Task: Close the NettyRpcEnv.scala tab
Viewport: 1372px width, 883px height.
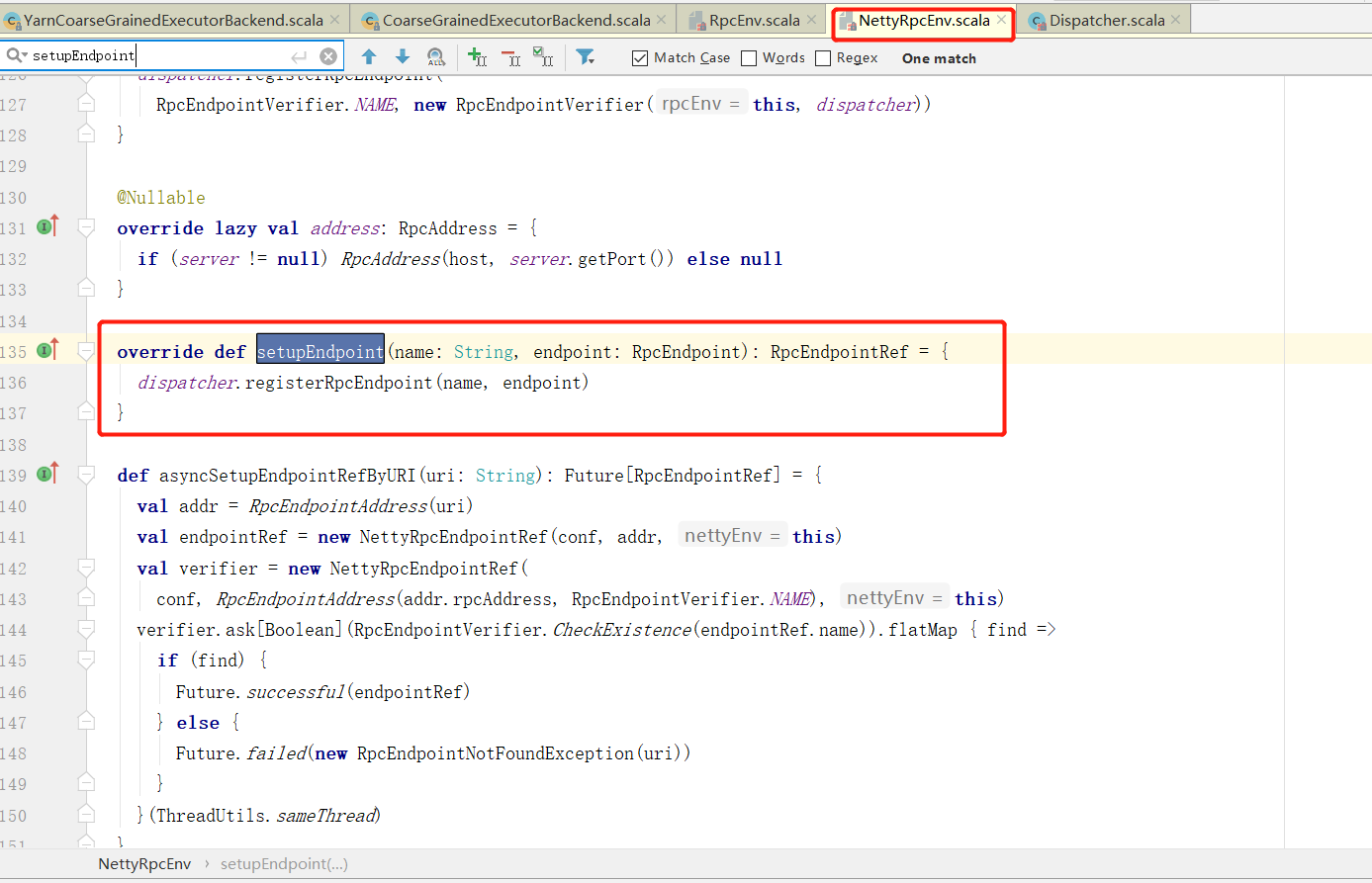Action: [x=1001, y=20]
